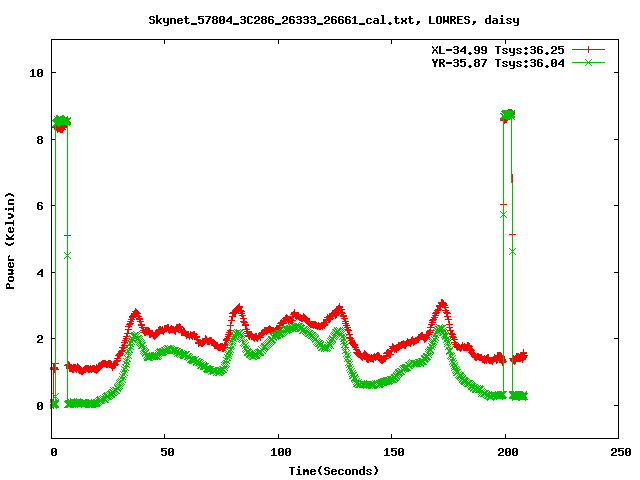640x480 pixels.
Task: Click the Time(Seconds) axis label
Action: pos(334,471)
